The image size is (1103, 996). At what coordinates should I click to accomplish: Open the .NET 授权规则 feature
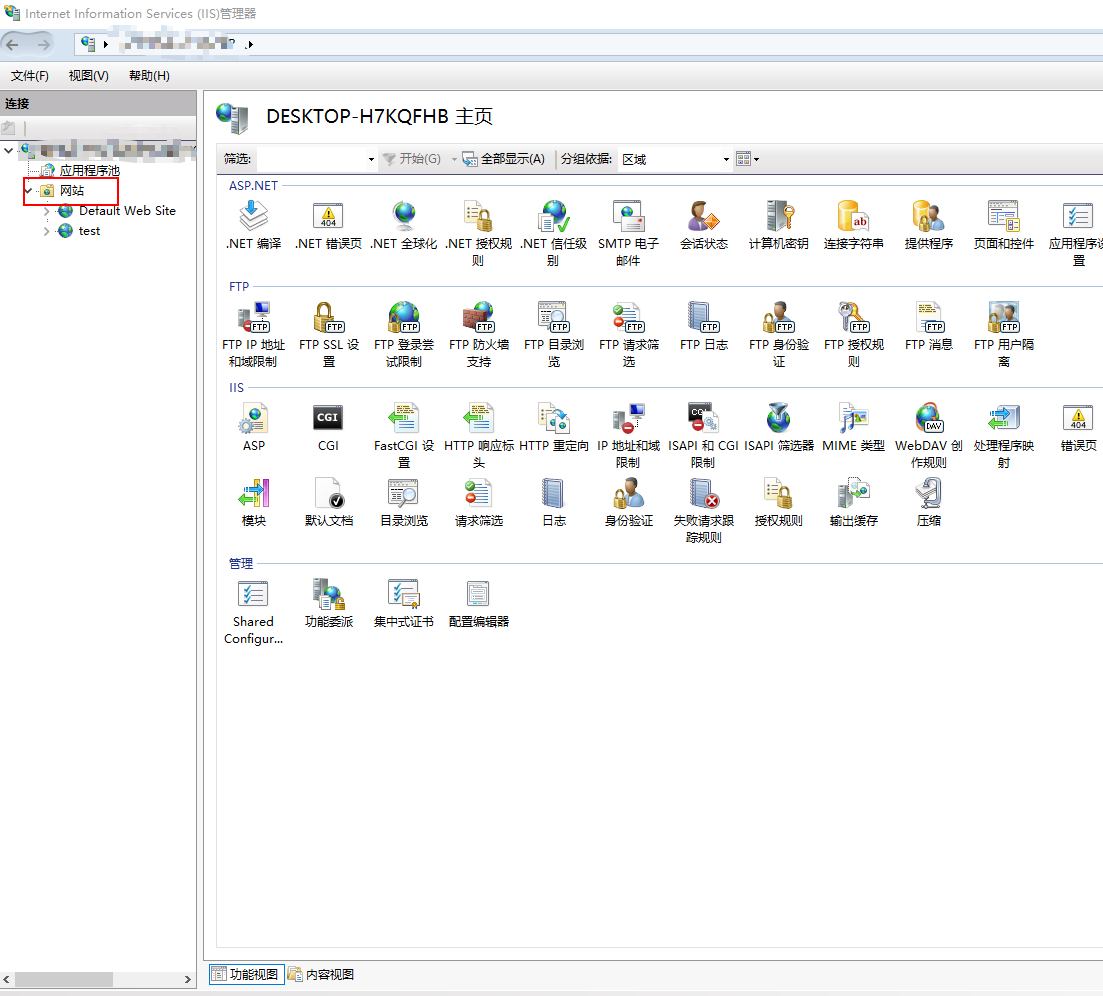pyautogui.click(x=478, y=234)
